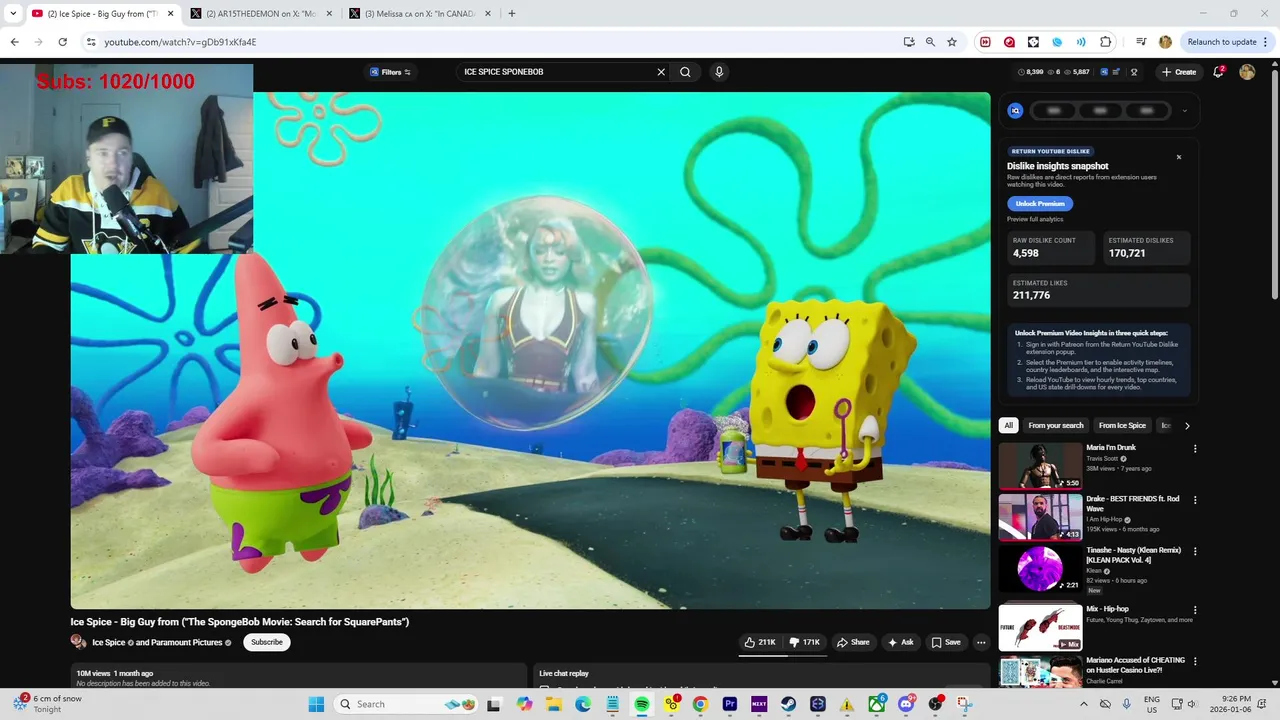
Task: Close the dislike insights snapshot panel
Action: (x=1179, y=157)
